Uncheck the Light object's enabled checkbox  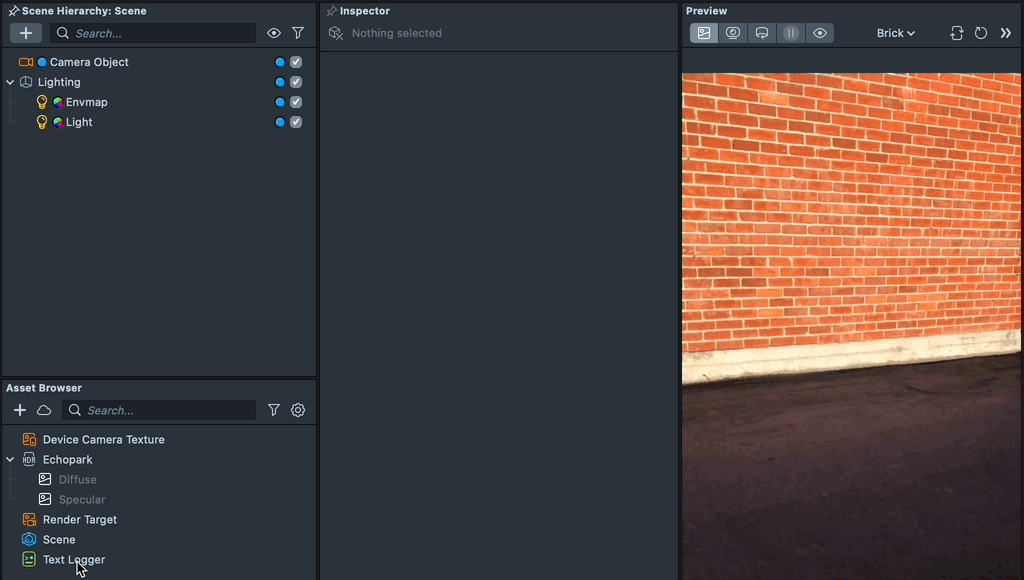point(295,122)
